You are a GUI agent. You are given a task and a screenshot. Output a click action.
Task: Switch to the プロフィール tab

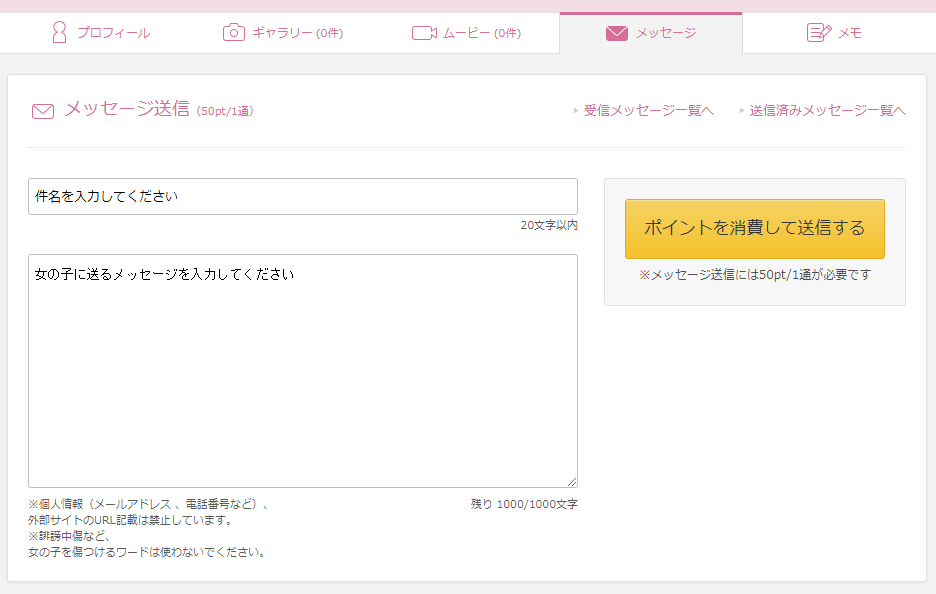click(113, 33)
